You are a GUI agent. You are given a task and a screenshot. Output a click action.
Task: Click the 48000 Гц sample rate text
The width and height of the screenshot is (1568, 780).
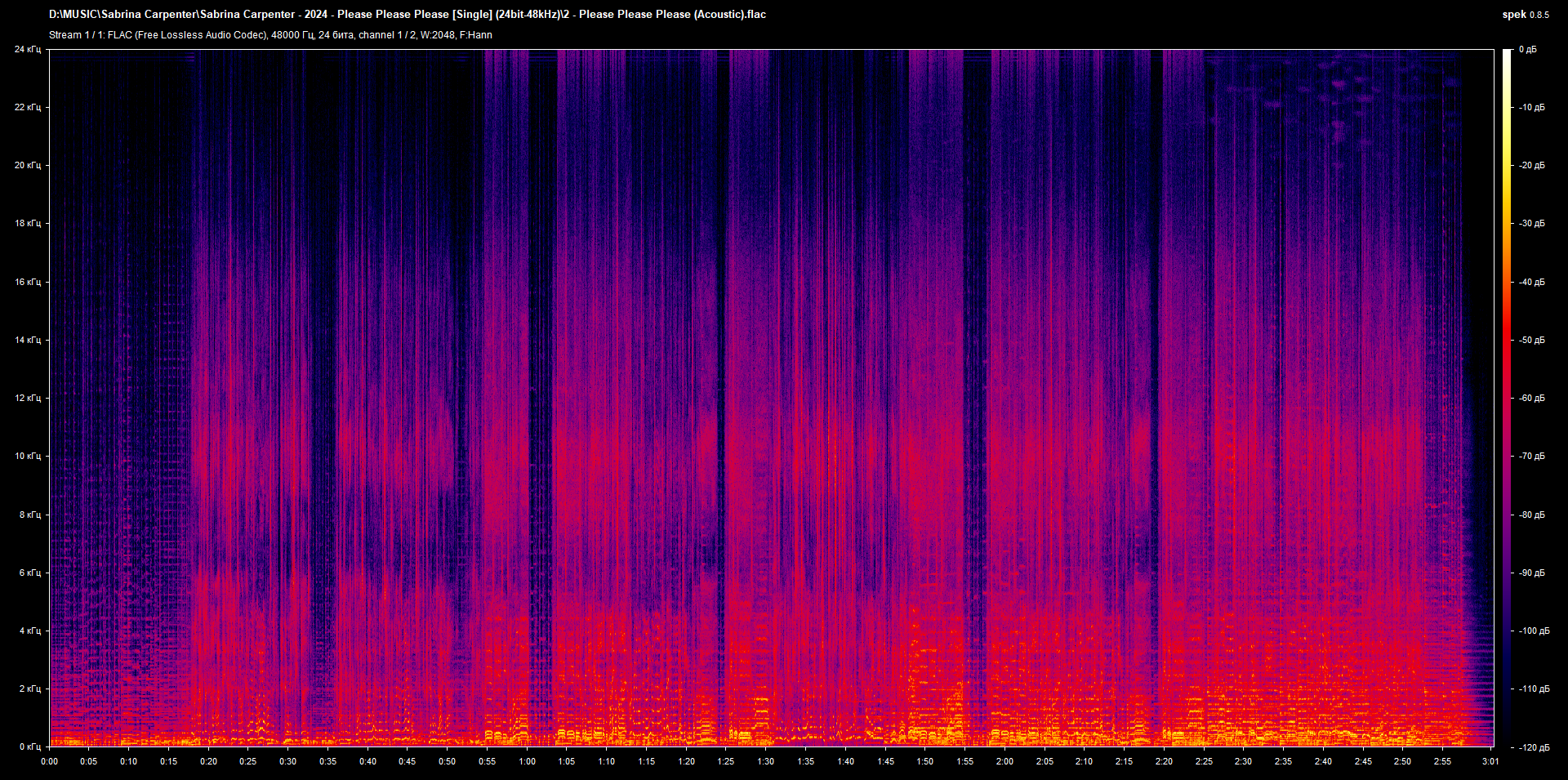[x=290, y=35]
